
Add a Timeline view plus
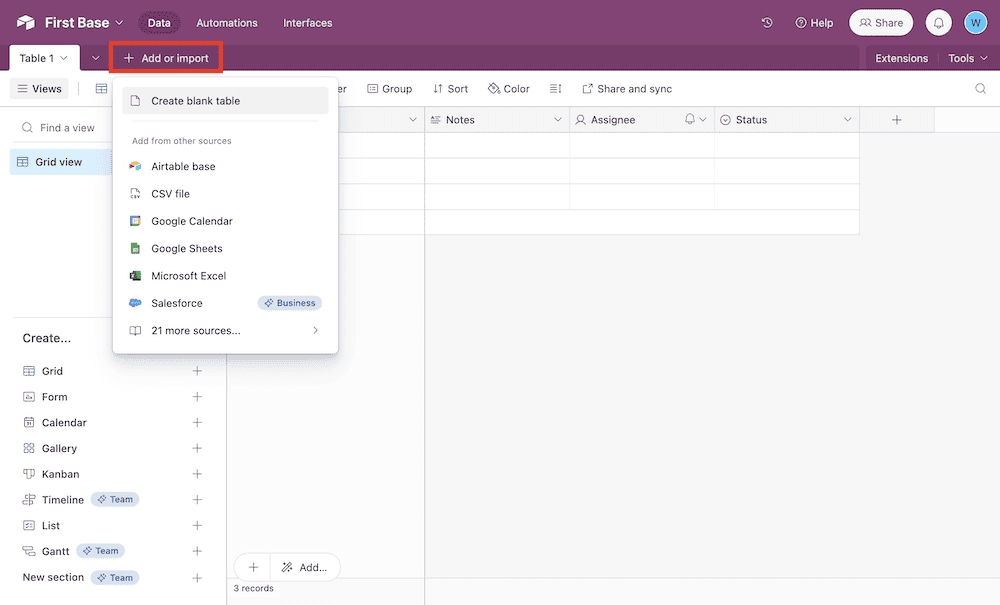[197, 500]
